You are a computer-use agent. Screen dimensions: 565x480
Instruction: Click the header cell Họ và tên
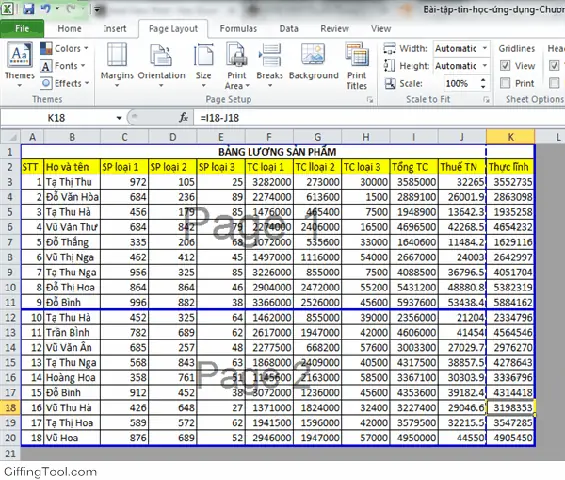72,167
